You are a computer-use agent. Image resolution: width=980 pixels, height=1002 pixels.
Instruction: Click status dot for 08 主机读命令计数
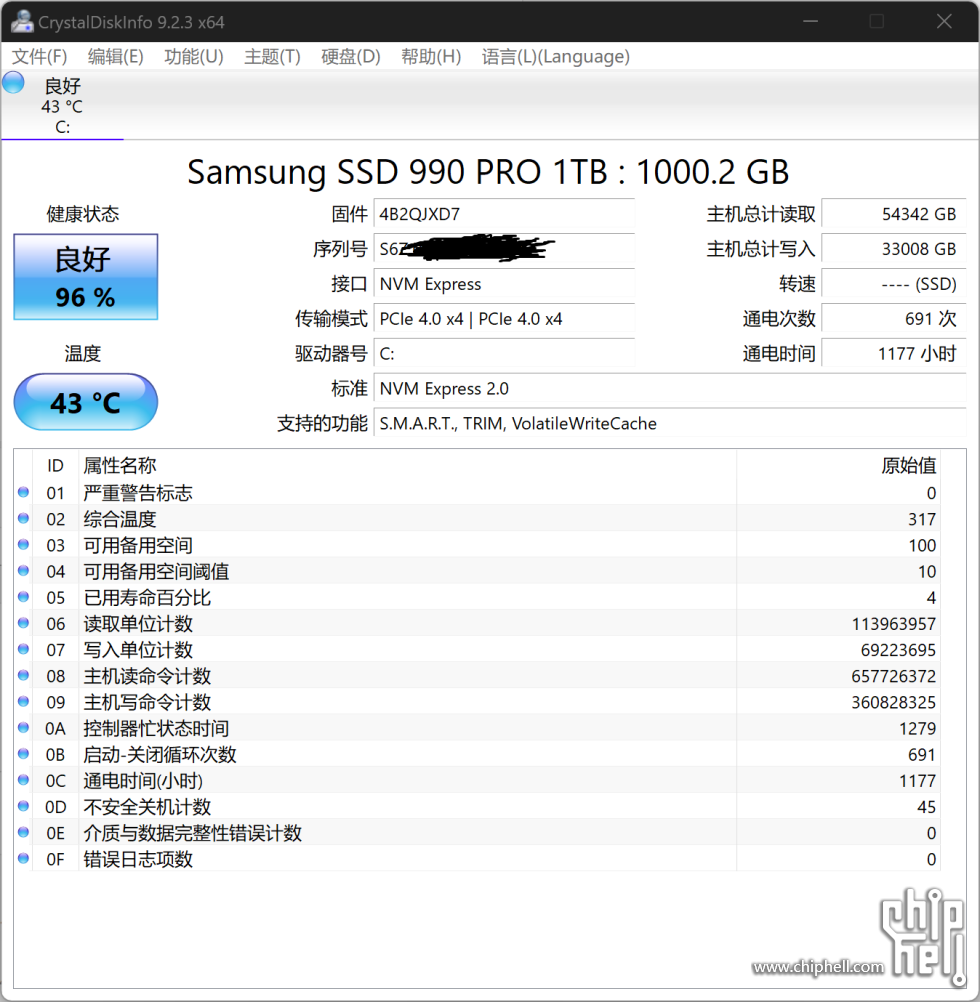(24, 675)
